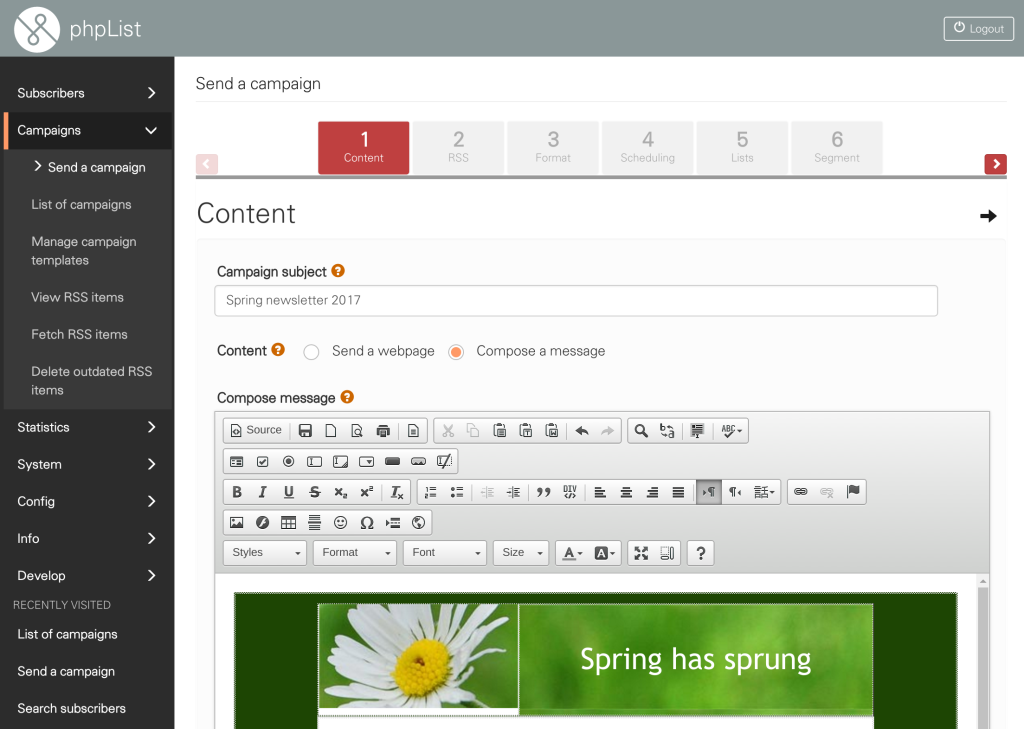Select the 'Send a webpage' radio button
The width and height of the screenshot is (1024, 729).
(311, 352)
